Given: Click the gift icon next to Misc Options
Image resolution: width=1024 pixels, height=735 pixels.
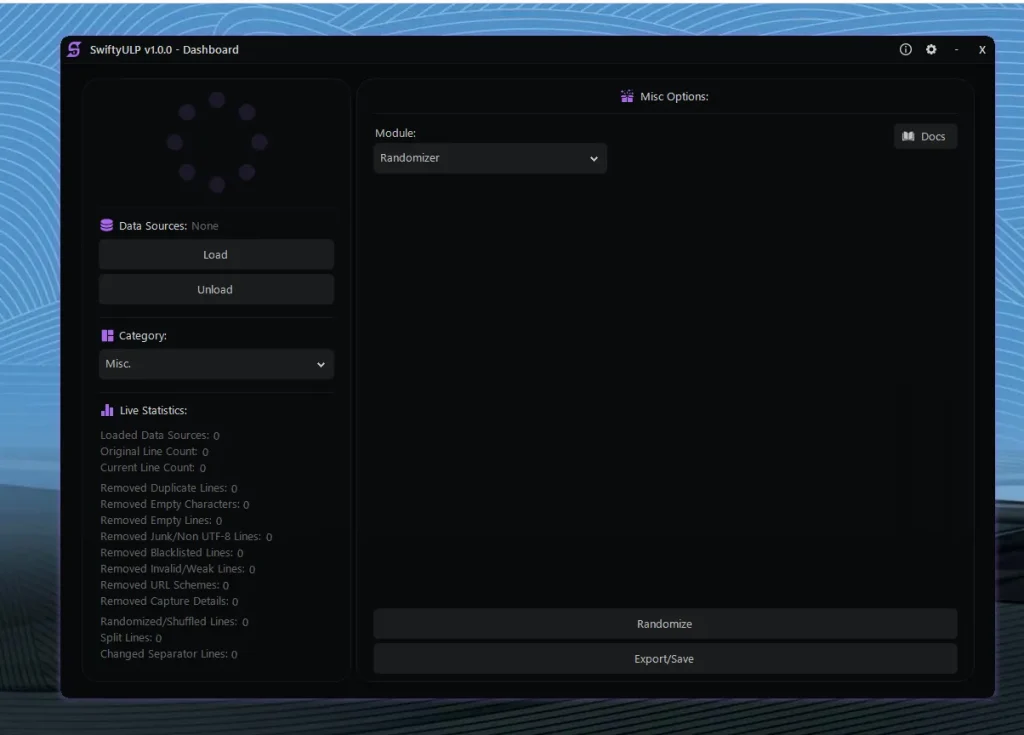Looking at the screenshot, I should click(626, 96).
